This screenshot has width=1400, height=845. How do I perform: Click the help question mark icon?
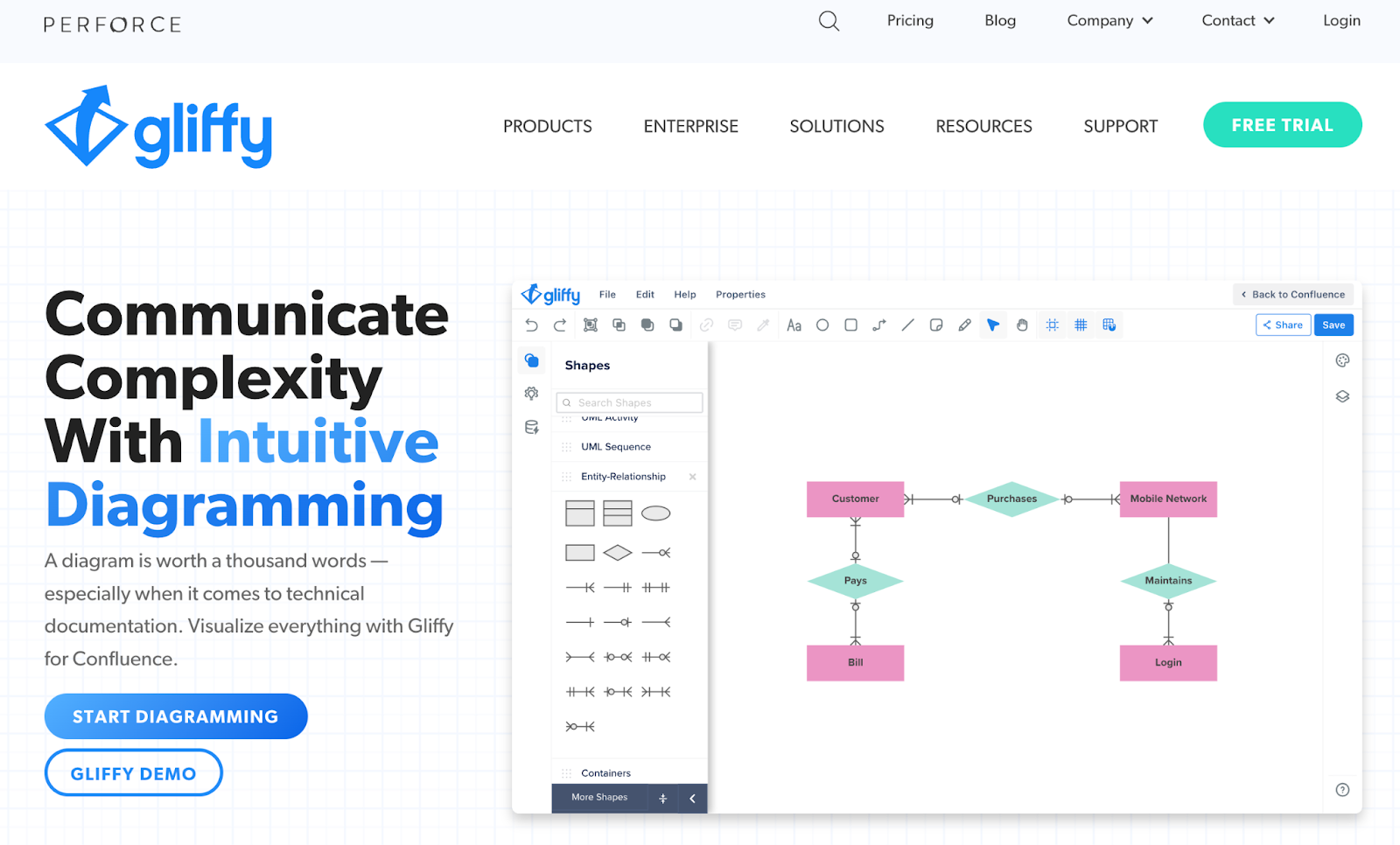(1342, 790)
